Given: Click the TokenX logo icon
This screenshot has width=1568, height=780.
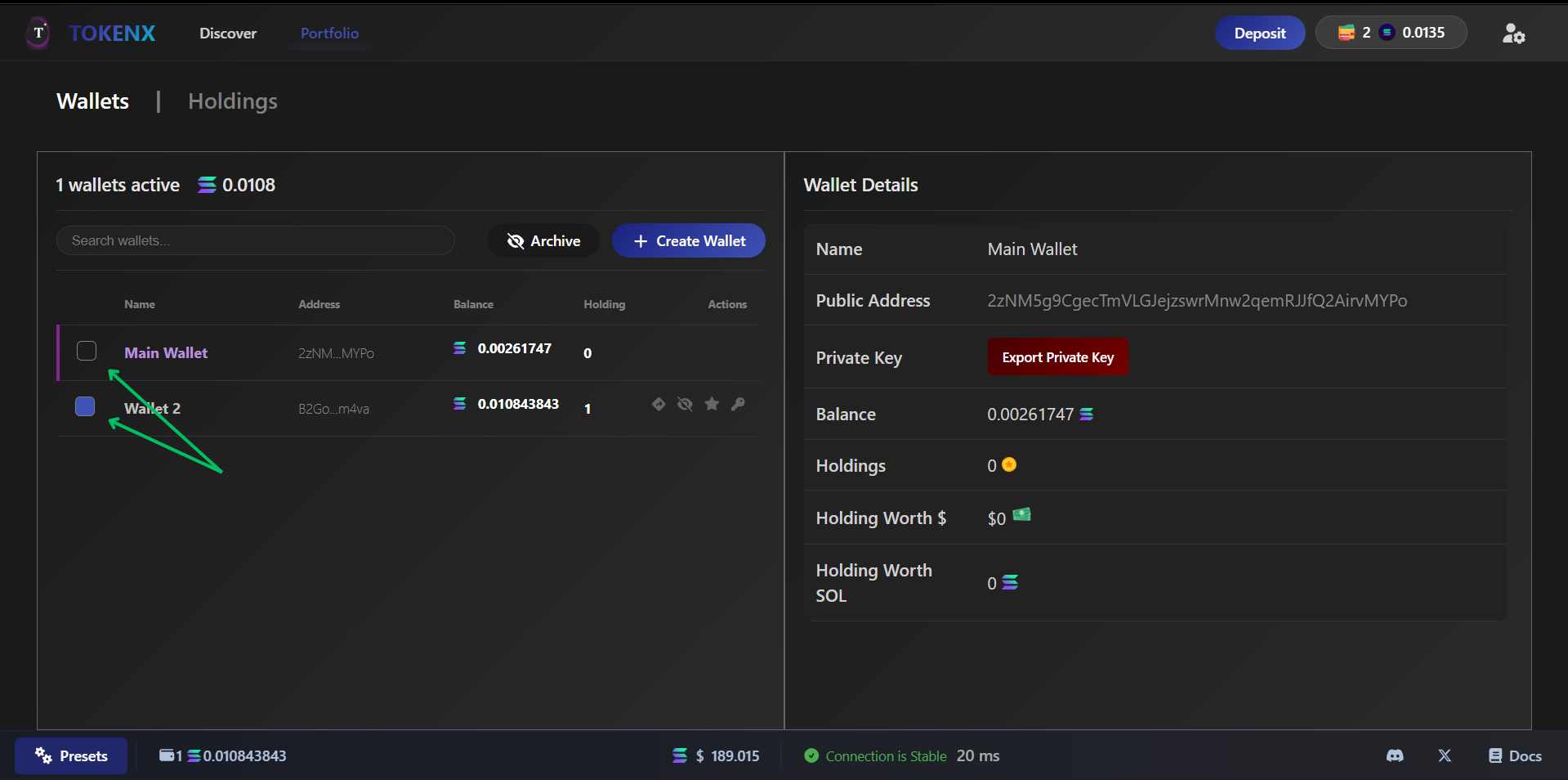Looking at the screenshot, I should point(38,34).
